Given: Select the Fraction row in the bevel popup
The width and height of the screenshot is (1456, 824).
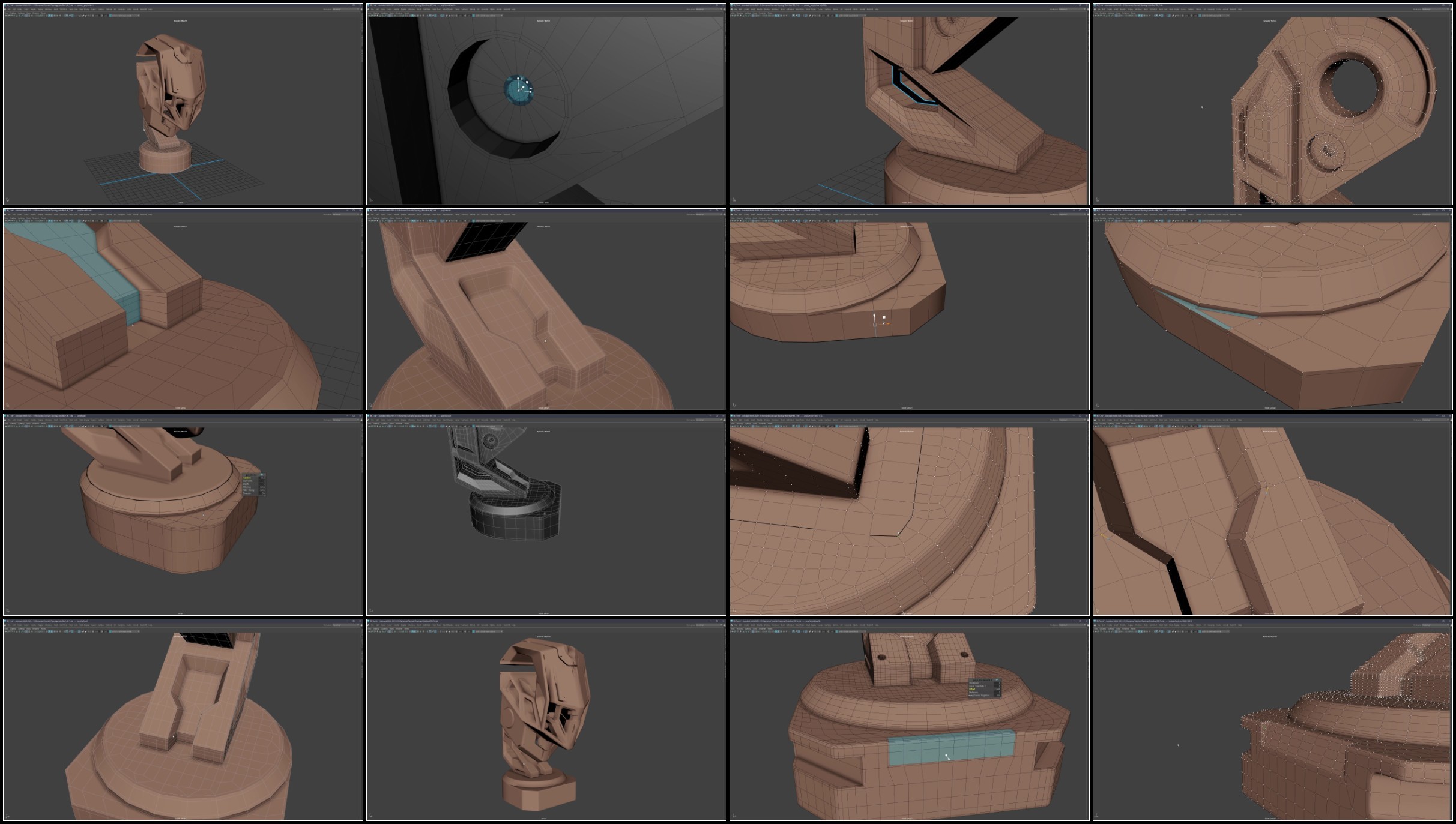Looking at the screenshot, I should click(254, 478).
